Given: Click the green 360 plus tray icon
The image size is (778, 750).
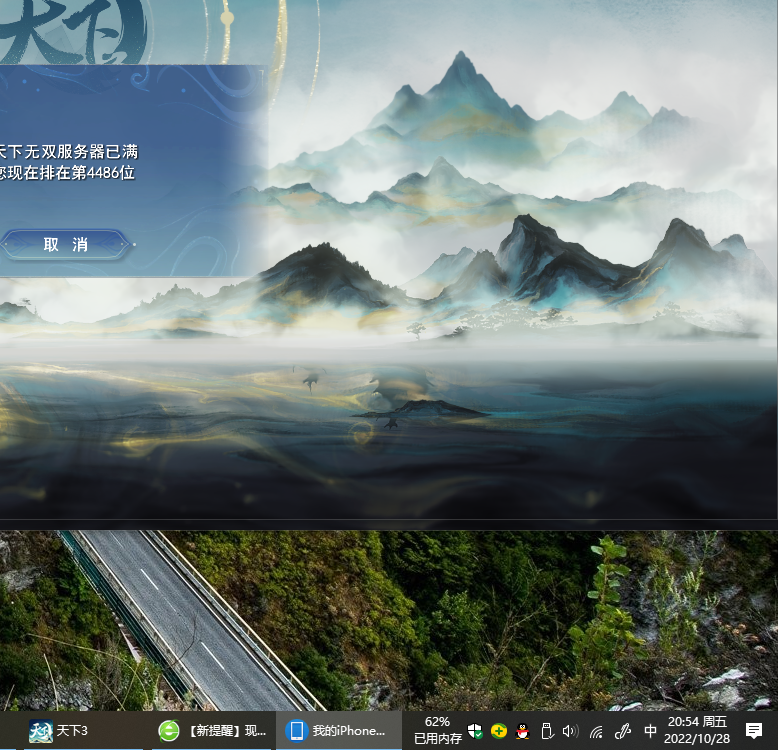Looking at the screenshot, I should point(499,731).
